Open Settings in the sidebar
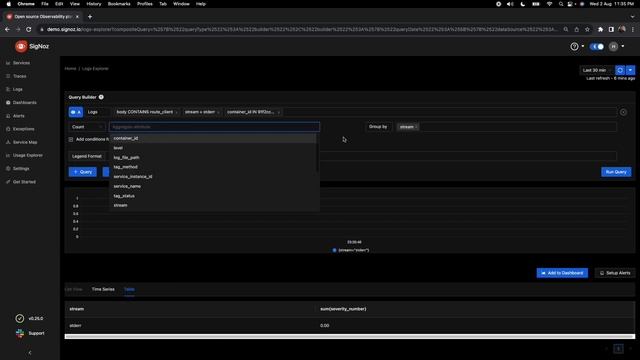The width and height of the screenshot is (640, 360). pos(21,169)
